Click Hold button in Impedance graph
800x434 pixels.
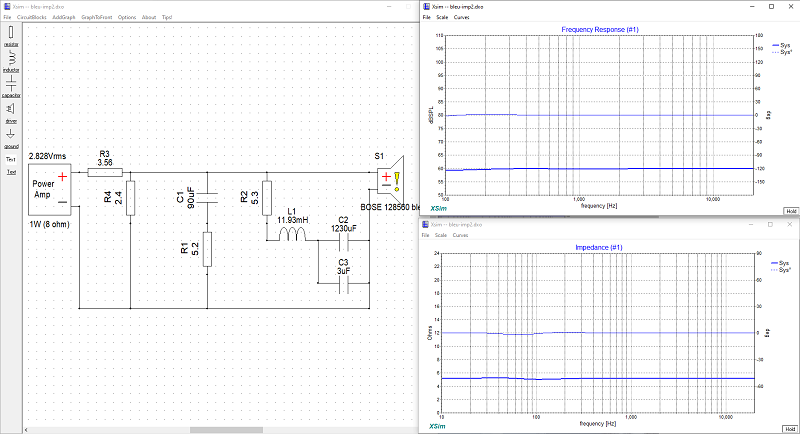790,429
